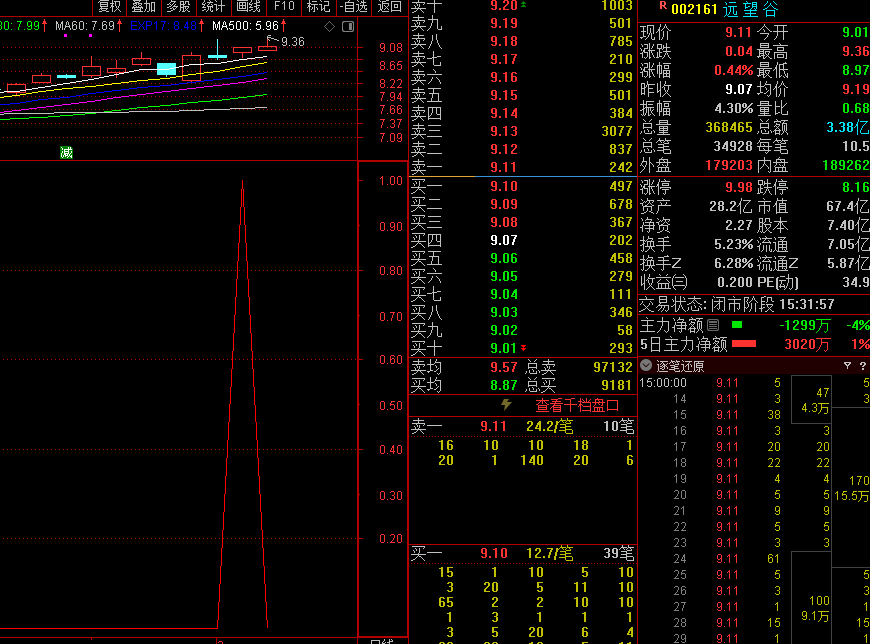The width and height of the screenshot is (870, 644).
Task: Select the 买四 9.07 bid row
Action: point(520,240)
